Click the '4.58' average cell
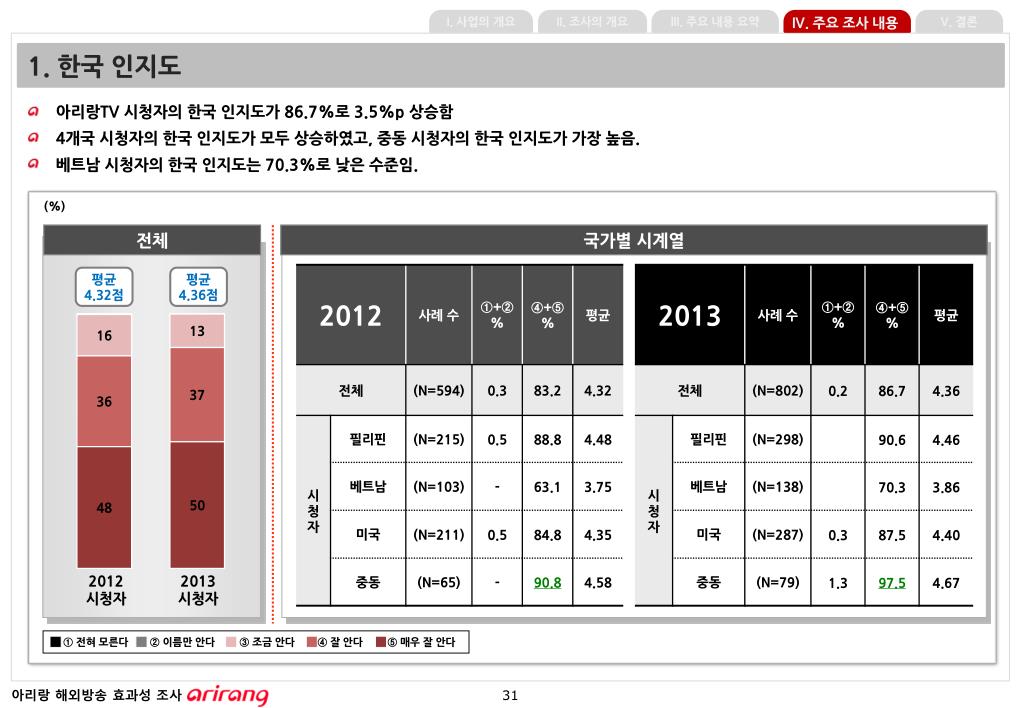The image size is (1023, 708). [598, 583]
